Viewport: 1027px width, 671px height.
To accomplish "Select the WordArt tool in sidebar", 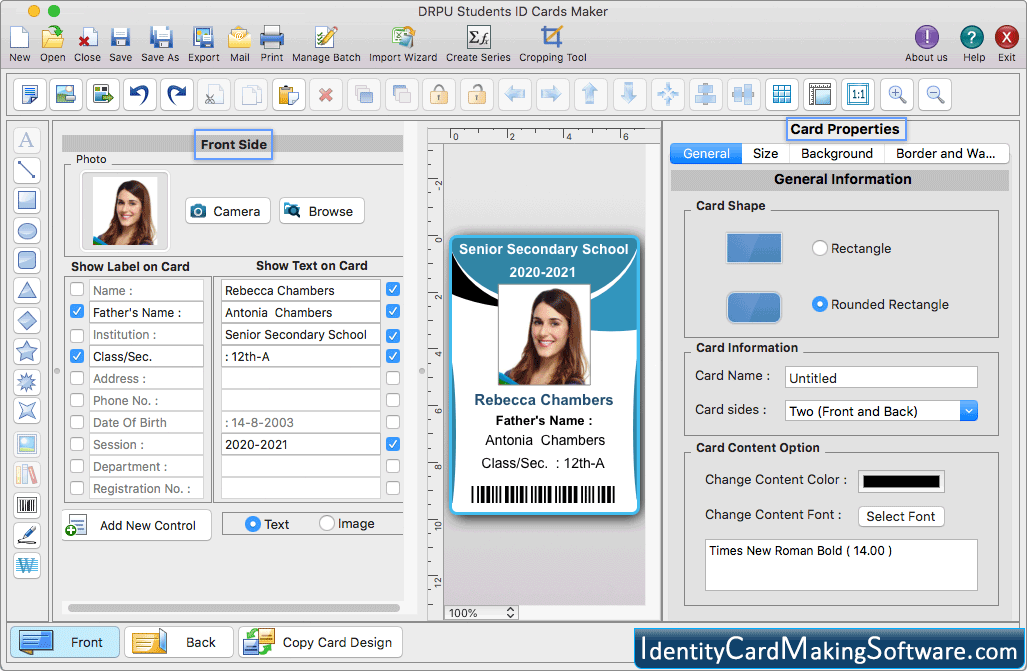I will point(27,566).
